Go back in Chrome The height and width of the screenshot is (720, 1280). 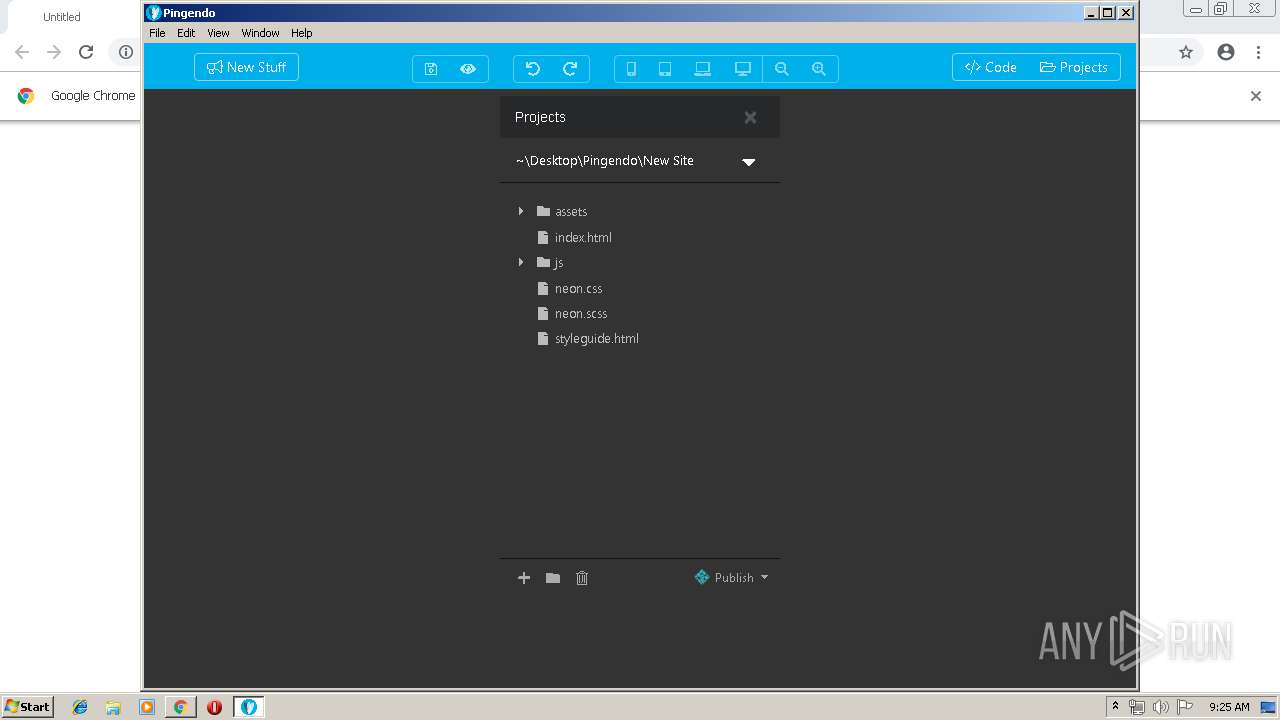coord(22,52)
